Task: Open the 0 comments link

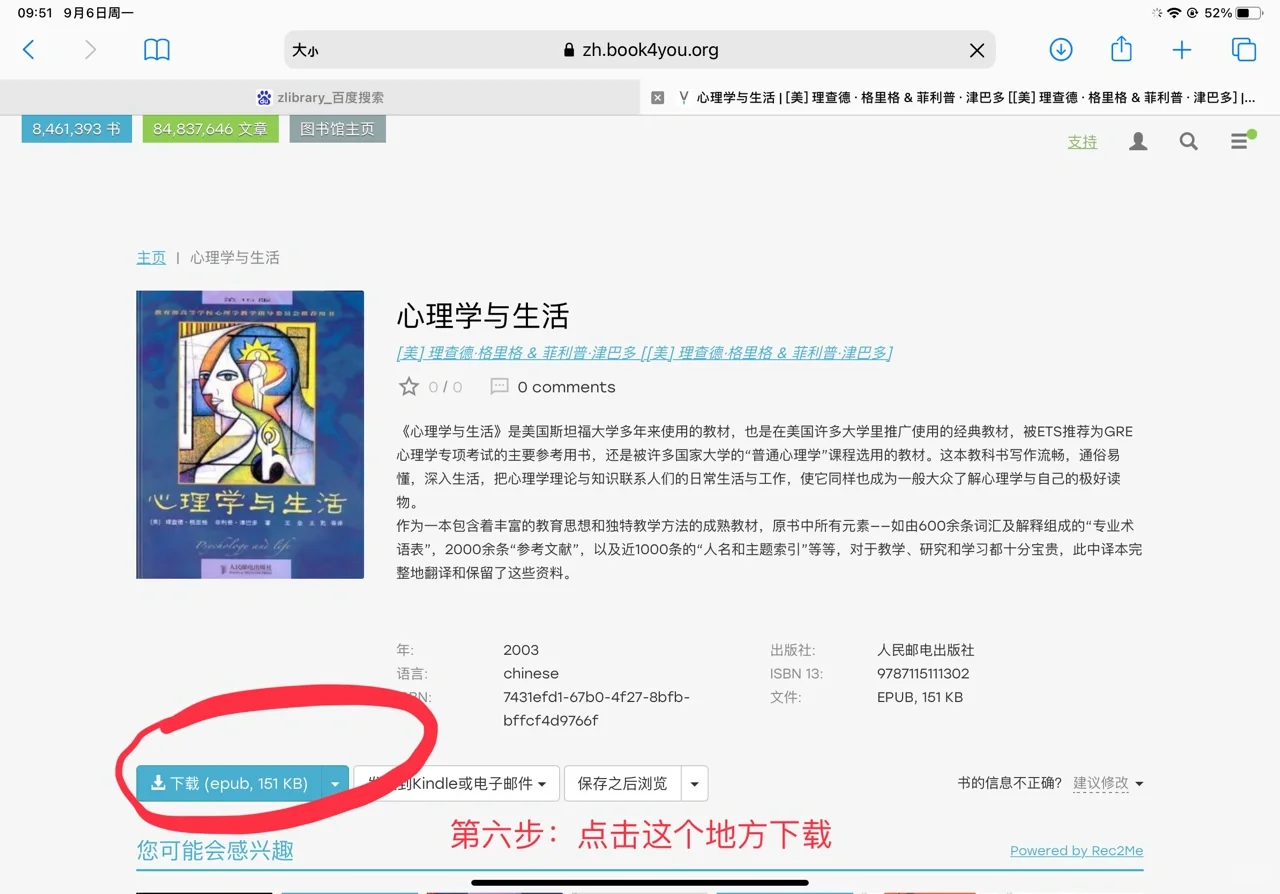Action: (566, 387)
